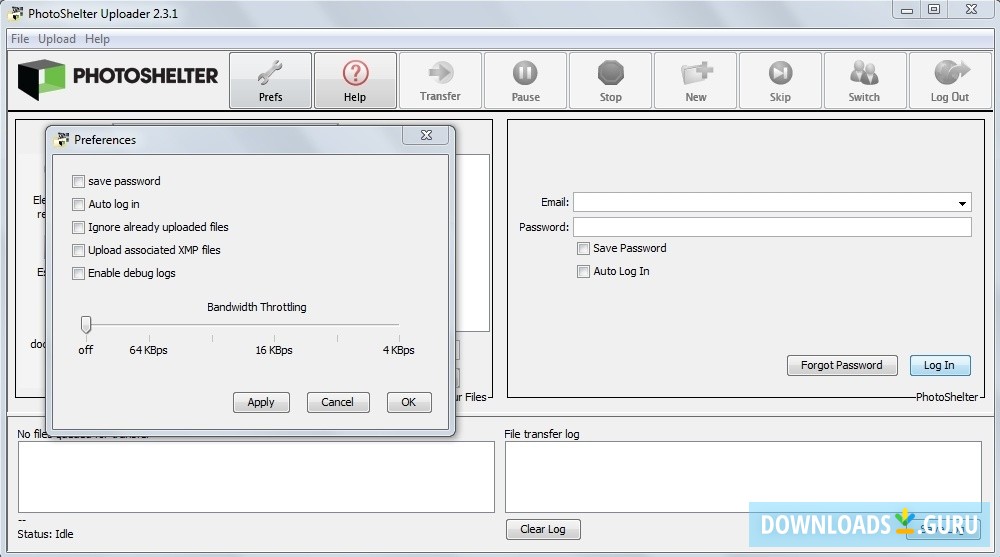This screenshot has width=1000, height=557.
Task: Click the Status: Idle text
Action: tap(45, 534)
